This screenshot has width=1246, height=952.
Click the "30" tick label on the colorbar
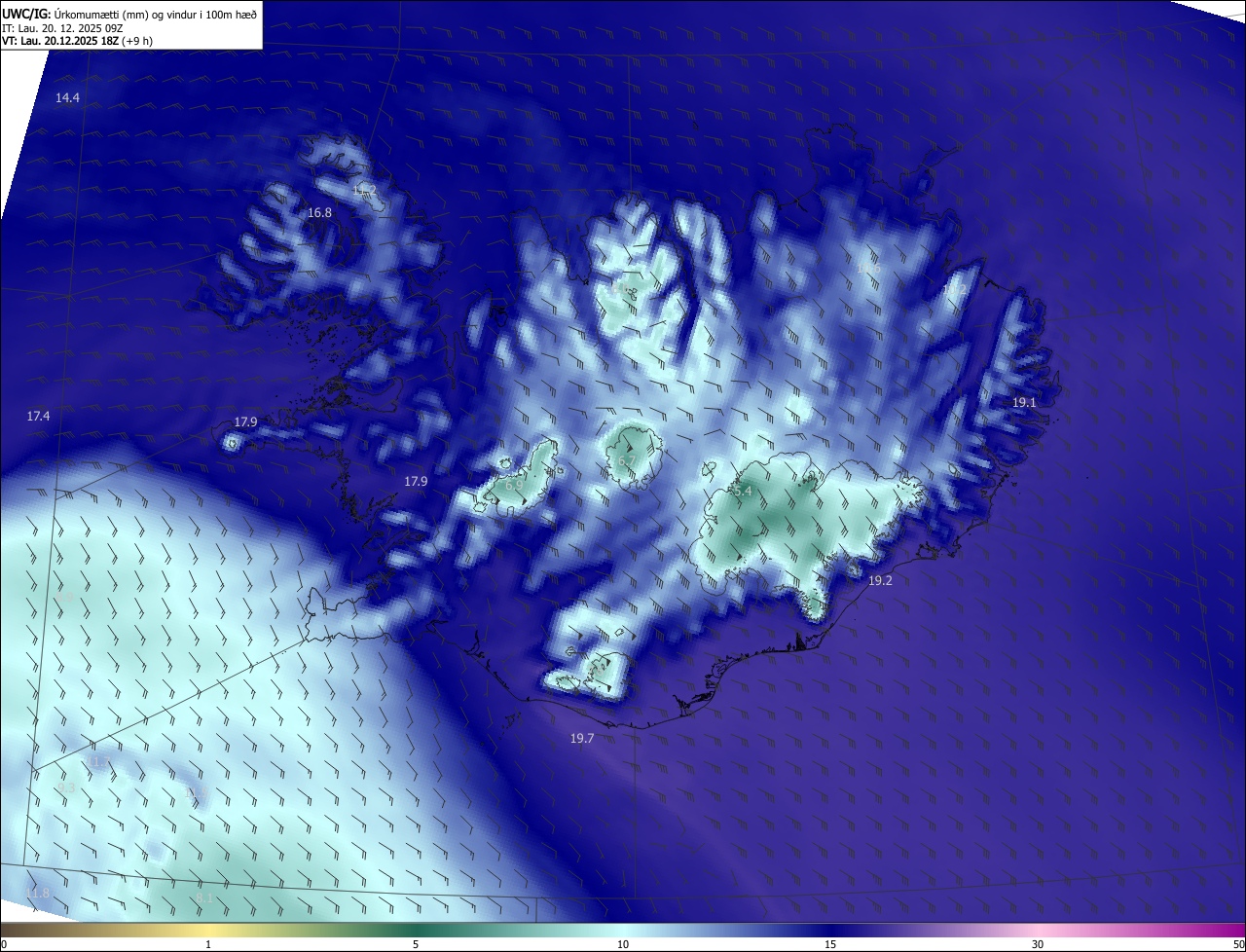[x=1038, y=944]
